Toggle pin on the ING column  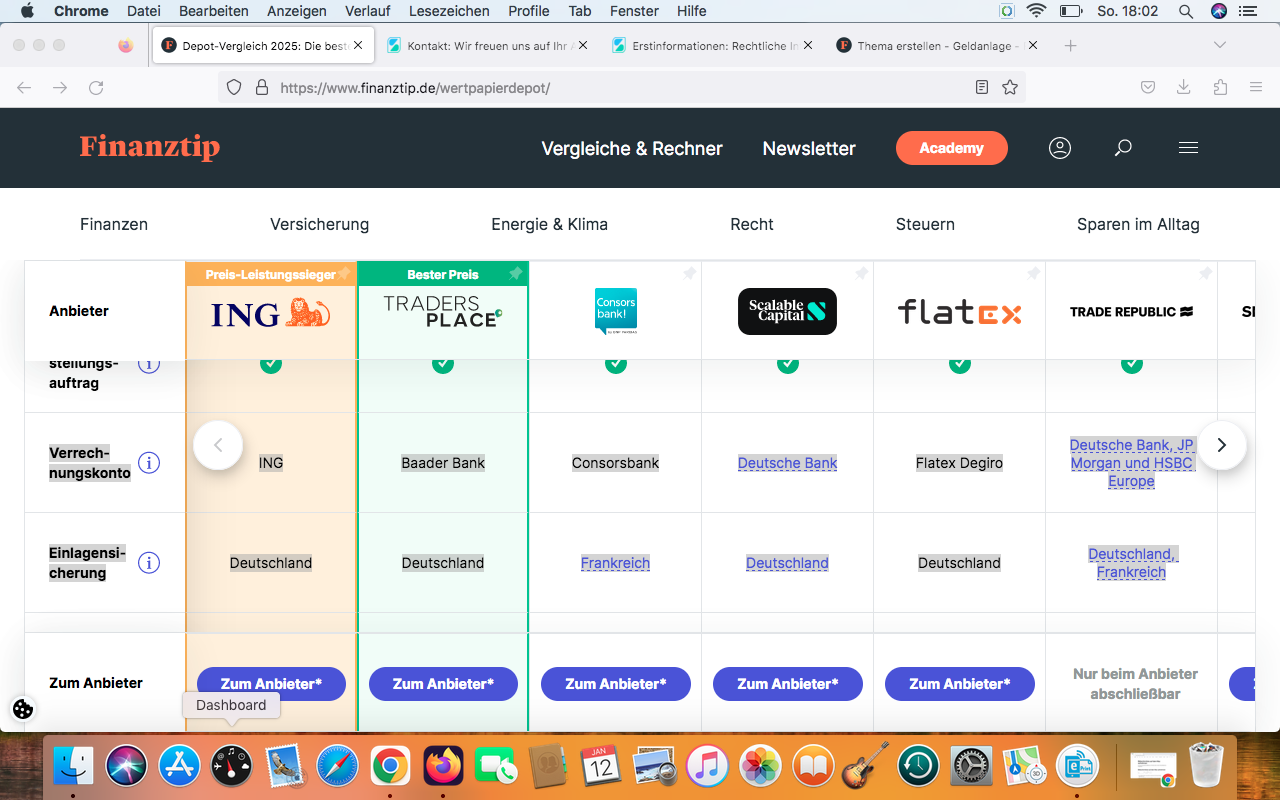(344, 273)
